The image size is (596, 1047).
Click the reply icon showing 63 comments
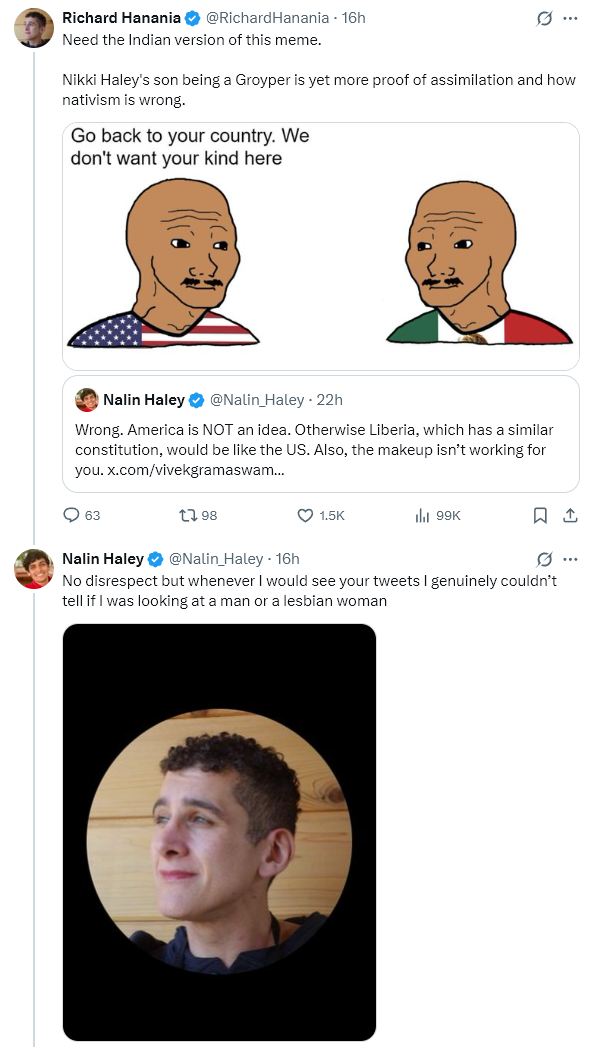point(71,515)
